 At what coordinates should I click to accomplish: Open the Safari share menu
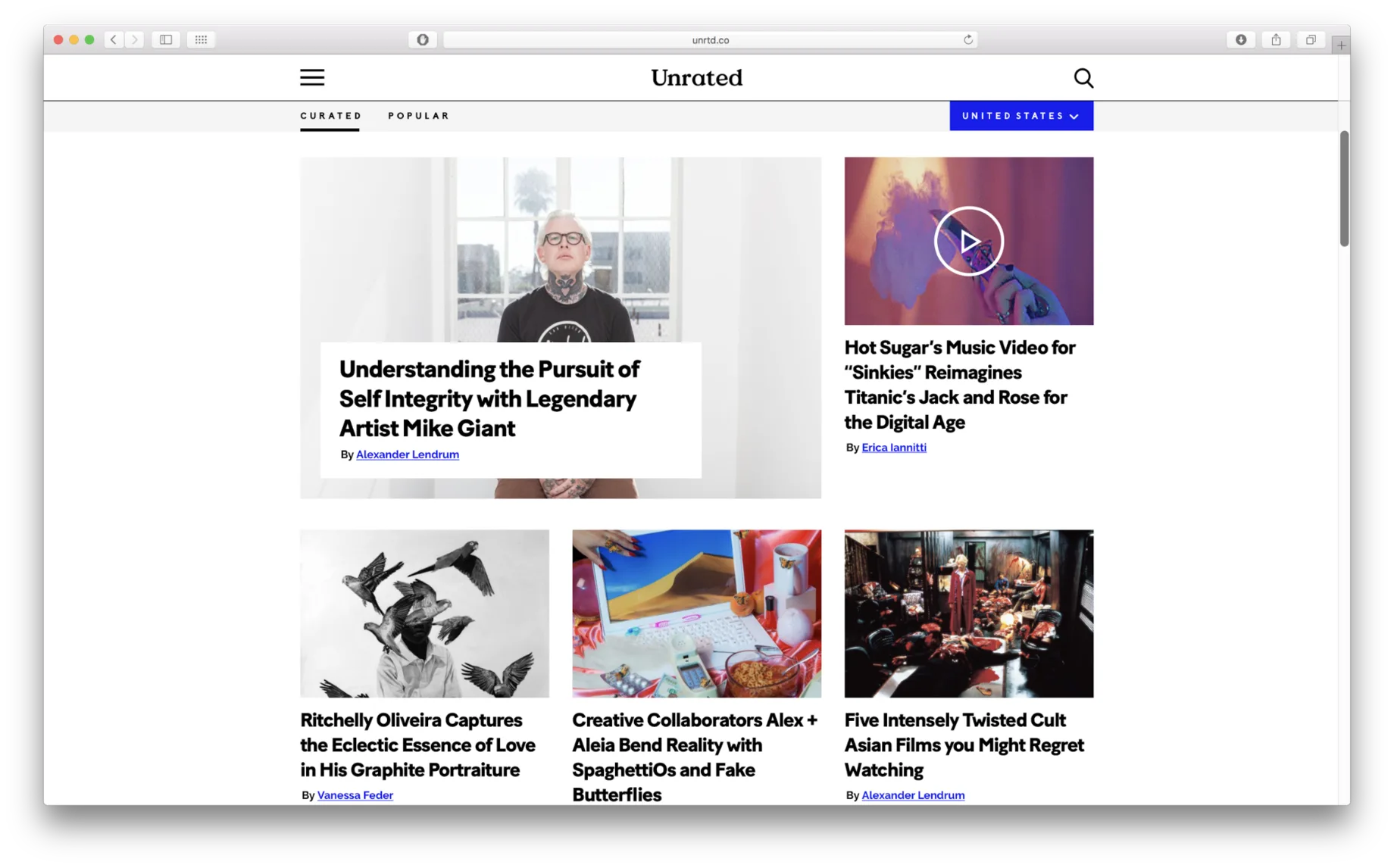[1276, 39]
